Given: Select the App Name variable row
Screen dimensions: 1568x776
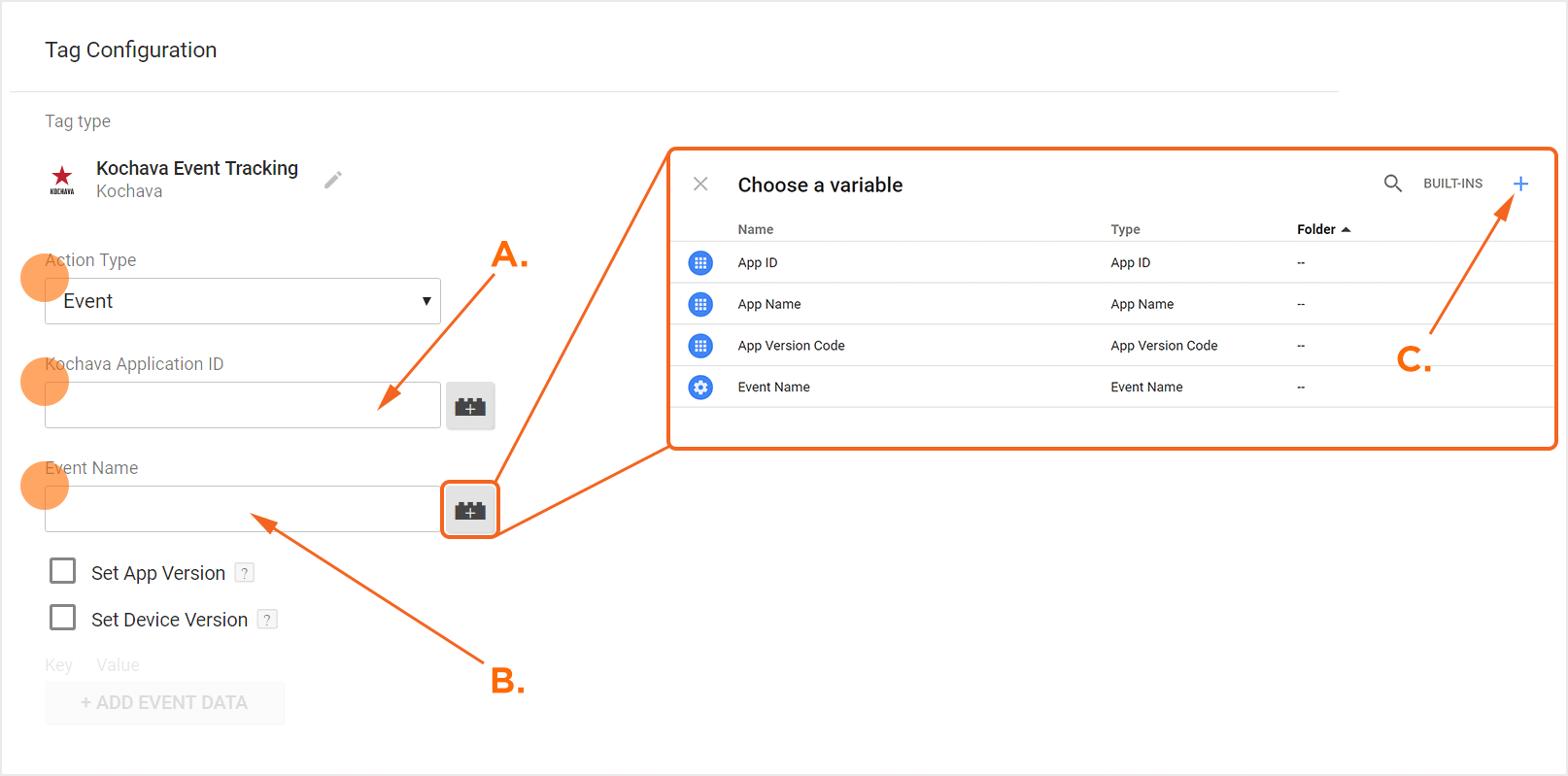Looking at the screenshot, I should (769, 305).
